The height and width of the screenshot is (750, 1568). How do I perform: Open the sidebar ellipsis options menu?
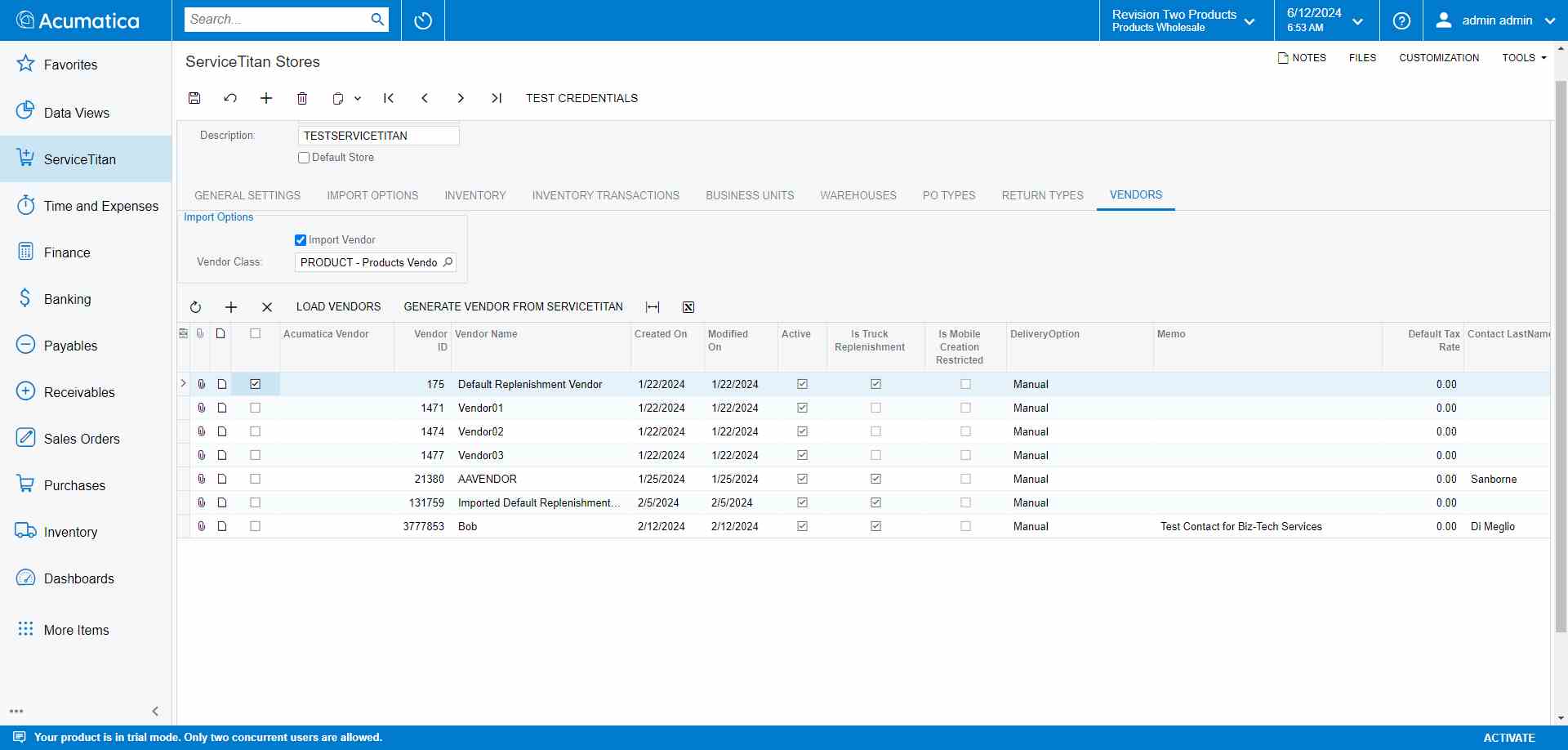[x=16, y=712]
